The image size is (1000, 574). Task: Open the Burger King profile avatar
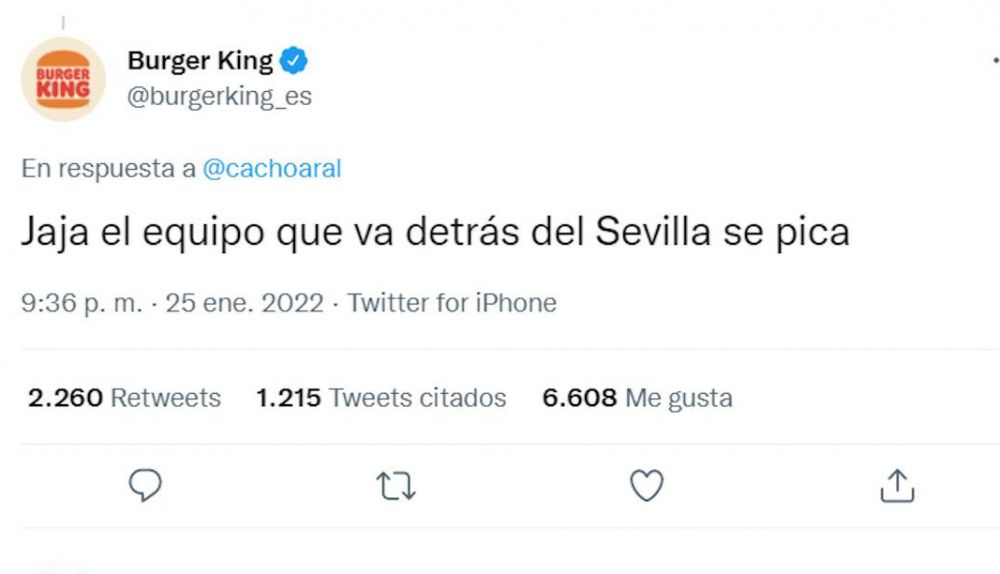point(63,80)
